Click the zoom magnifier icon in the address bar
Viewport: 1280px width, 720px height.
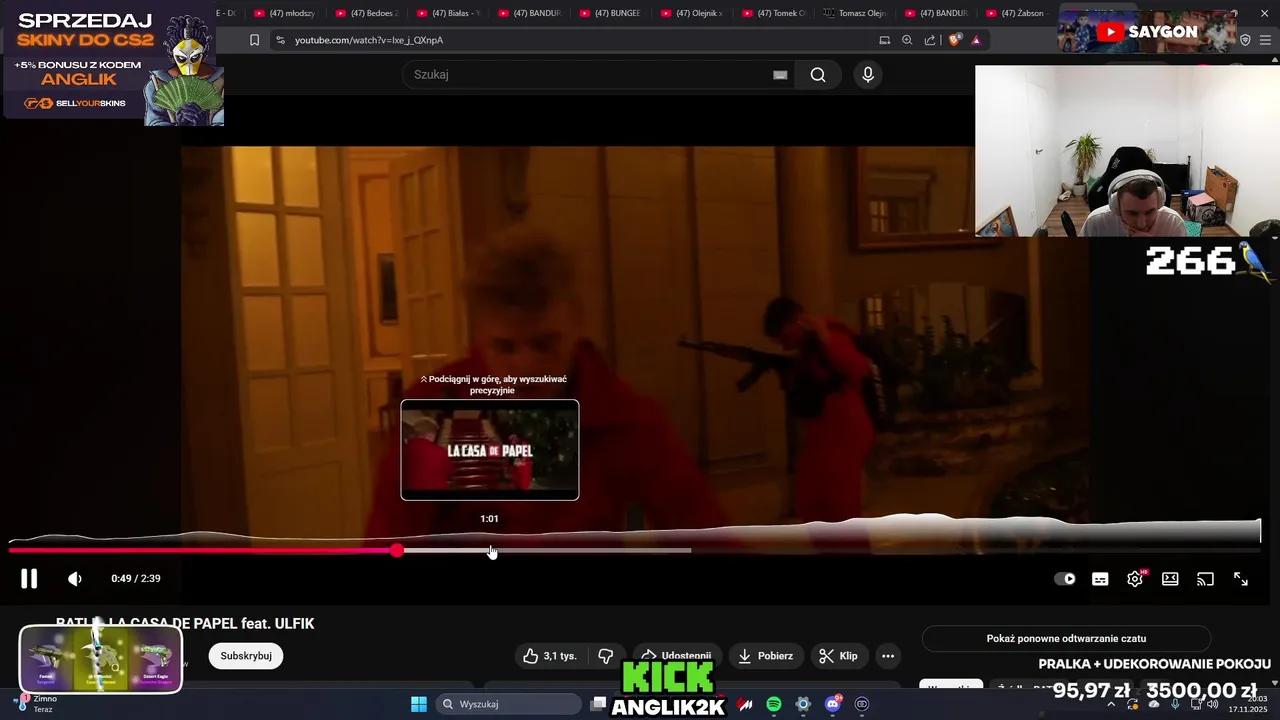pyautogui.click(x=907, y=40)
